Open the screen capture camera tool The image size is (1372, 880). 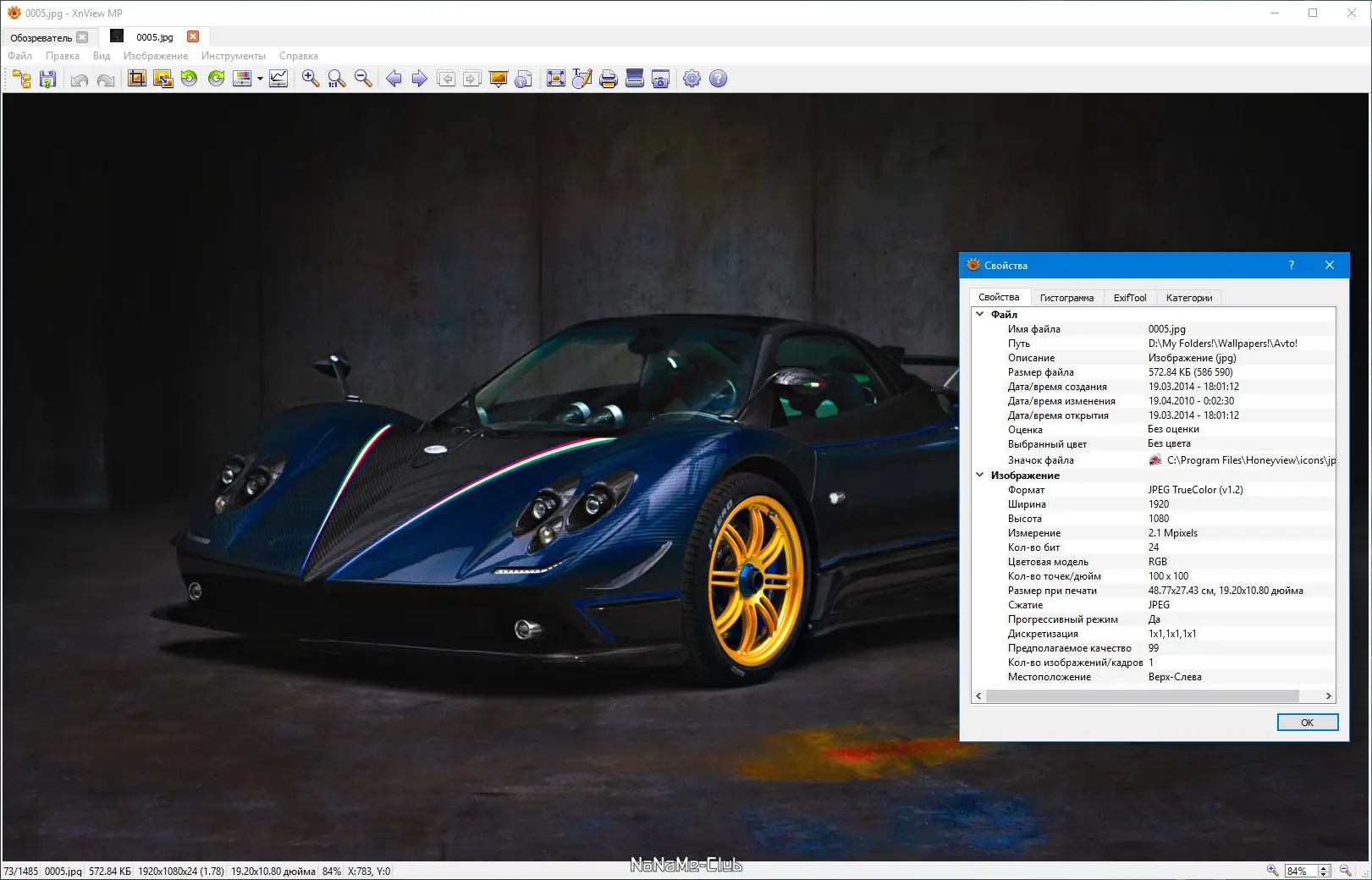coord(661,79)
